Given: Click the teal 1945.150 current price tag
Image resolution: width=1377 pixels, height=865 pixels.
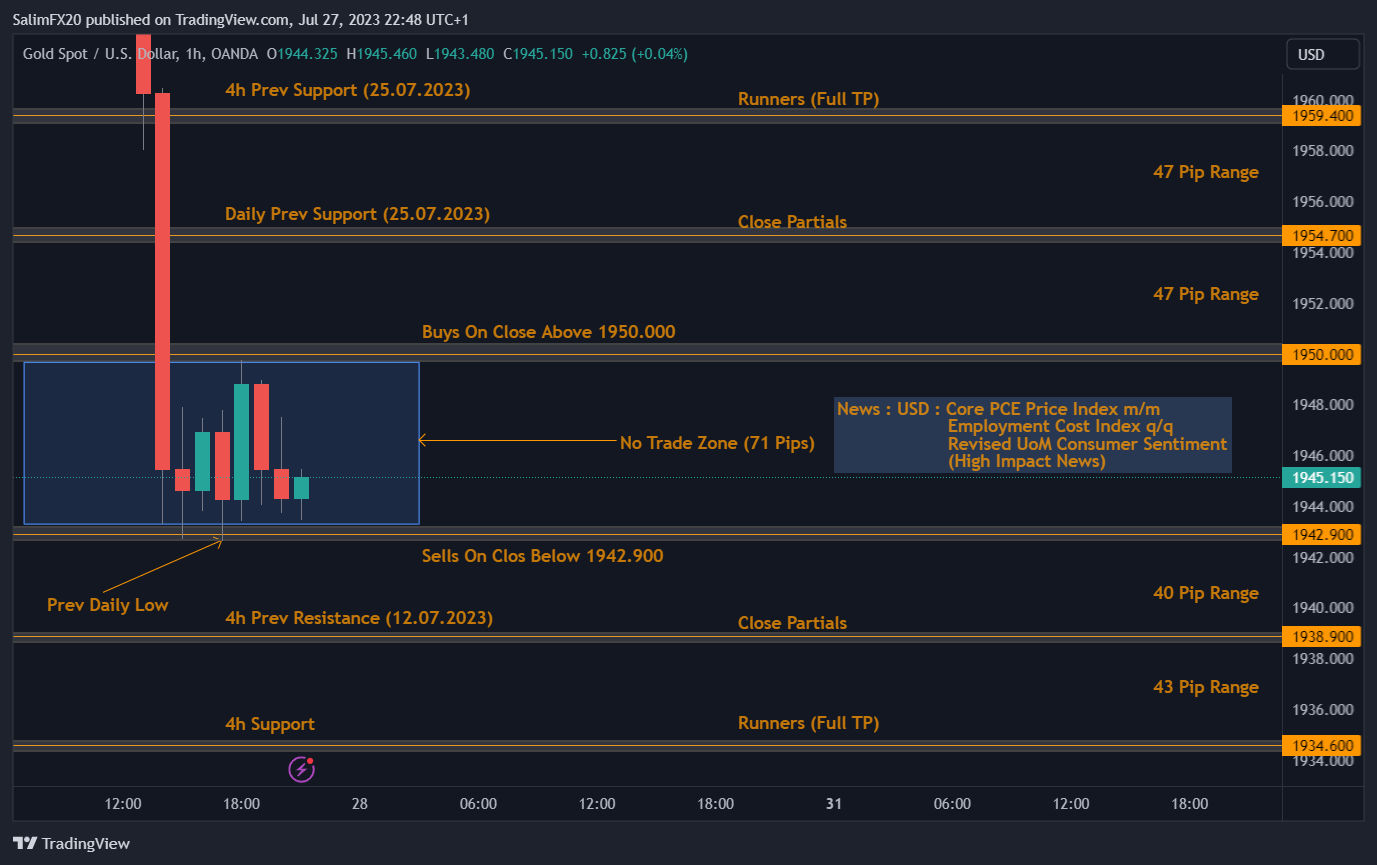Looking at the screenshot, I should coord(1321,477).
